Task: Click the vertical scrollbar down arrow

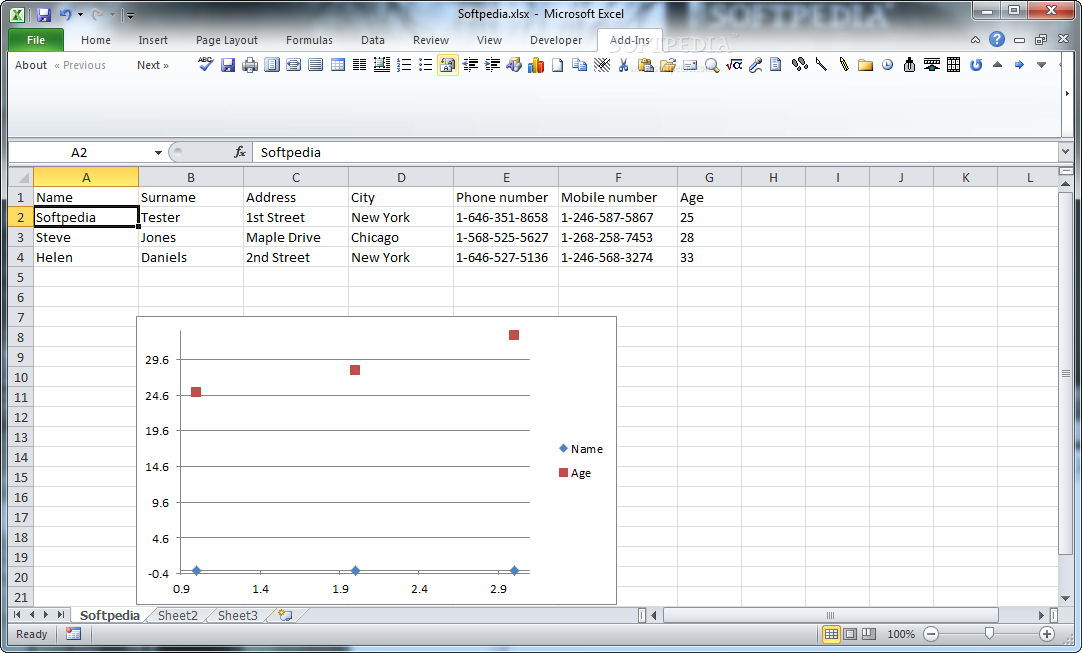Action: click(x=1065, y=598)
